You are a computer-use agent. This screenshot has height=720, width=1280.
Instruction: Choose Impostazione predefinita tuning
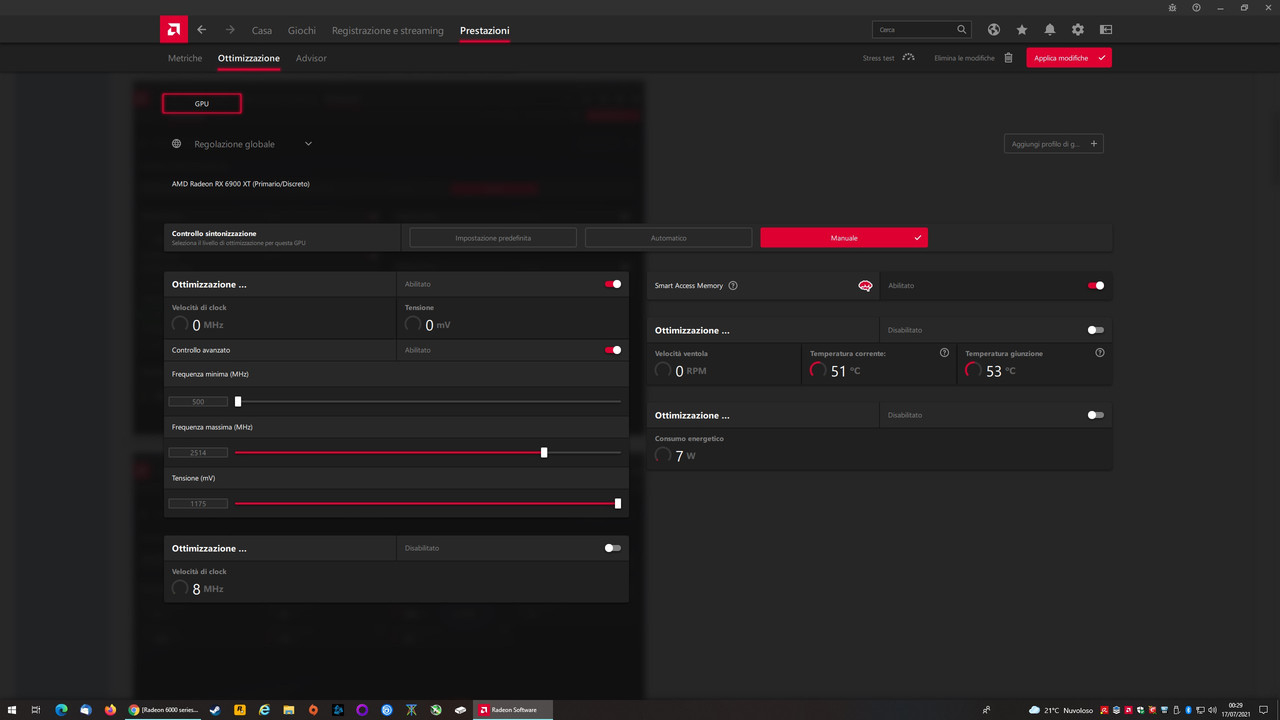pos(493,238)
